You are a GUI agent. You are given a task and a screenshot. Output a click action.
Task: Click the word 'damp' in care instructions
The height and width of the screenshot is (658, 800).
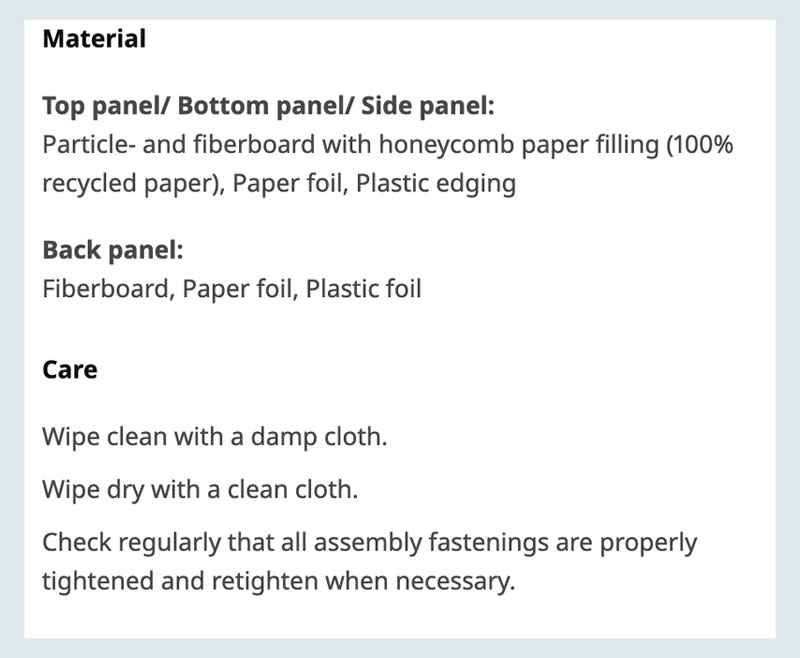coord(284,438)
